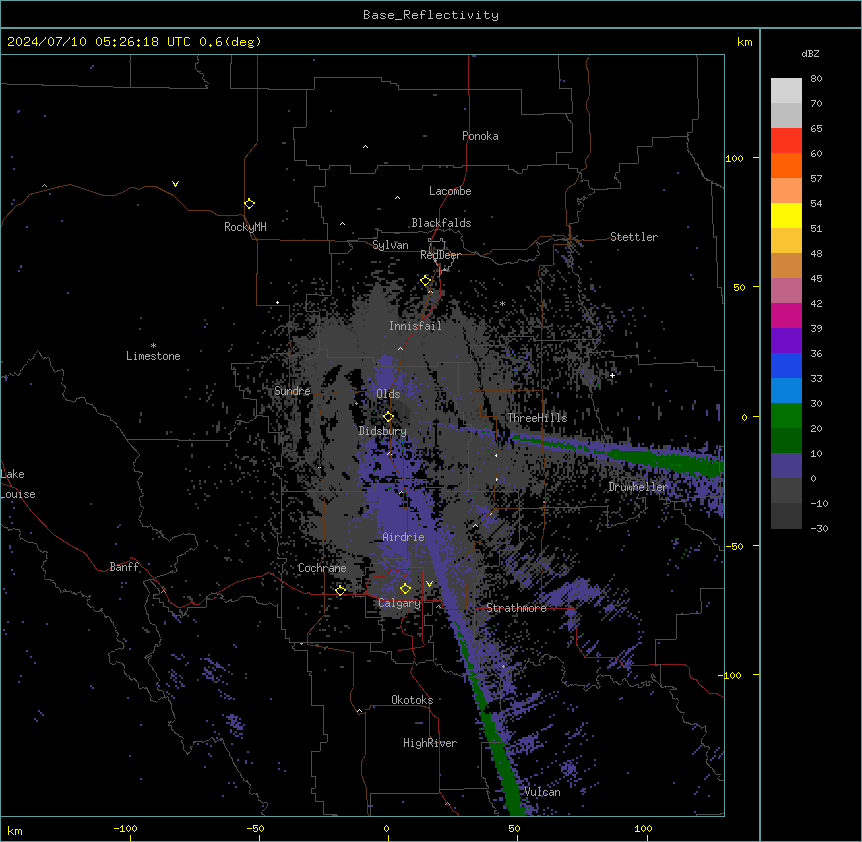Select the yellow diamond marker south of RedDeer
The height and width of the screenshot is (842, 862).
coord(426,281)
